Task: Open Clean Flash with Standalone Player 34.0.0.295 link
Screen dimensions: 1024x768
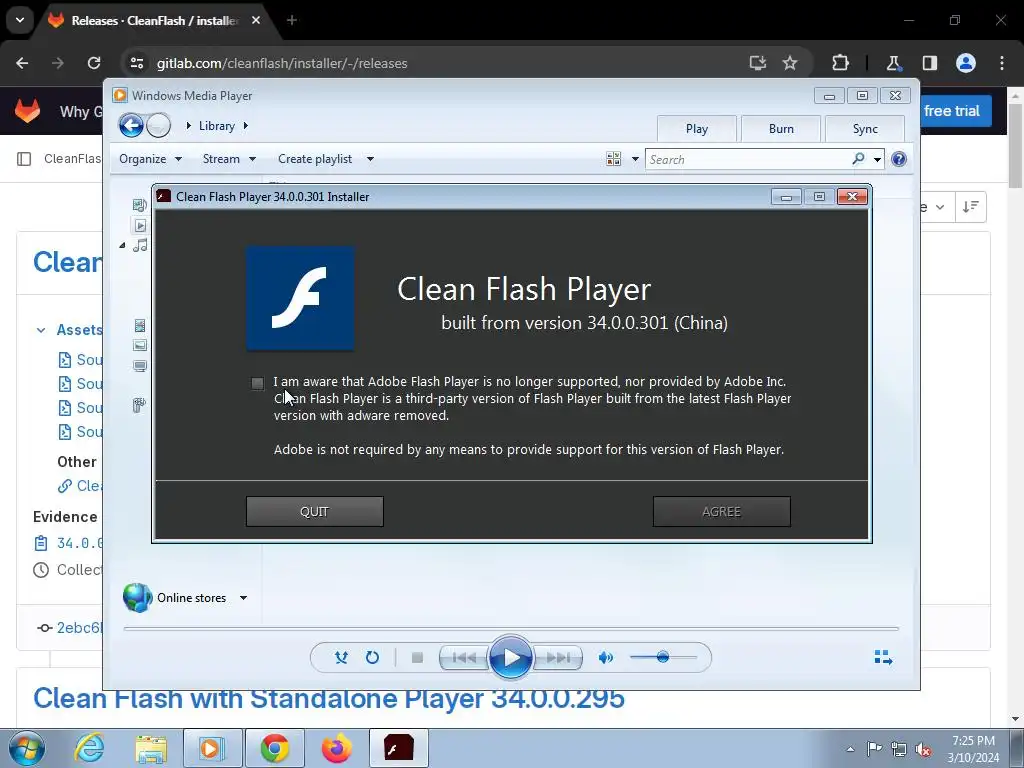Action: point(328,698)
